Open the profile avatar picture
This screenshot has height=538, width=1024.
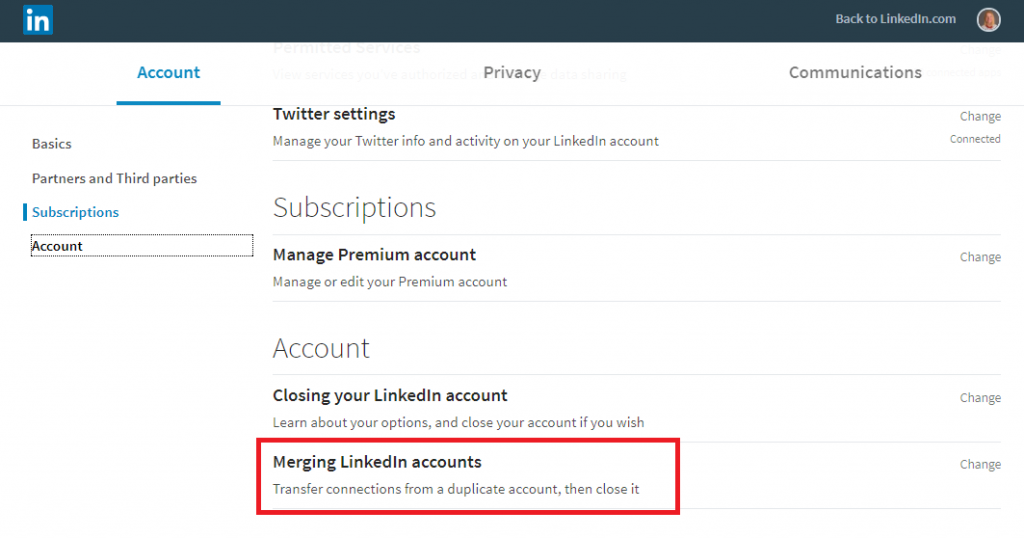(988, 20)
